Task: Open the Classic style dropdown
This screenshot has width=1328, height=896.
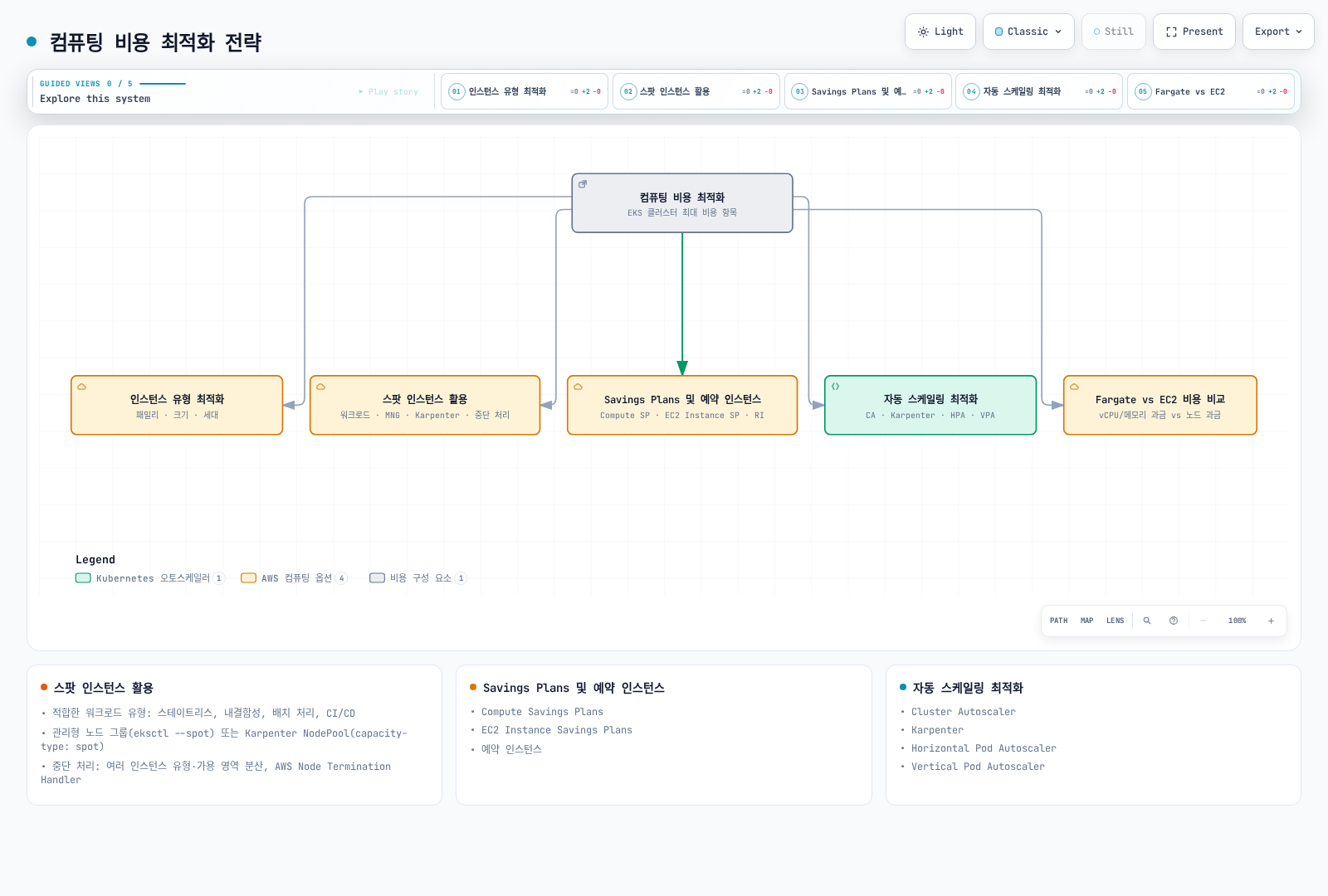Action: point(1028,32)
